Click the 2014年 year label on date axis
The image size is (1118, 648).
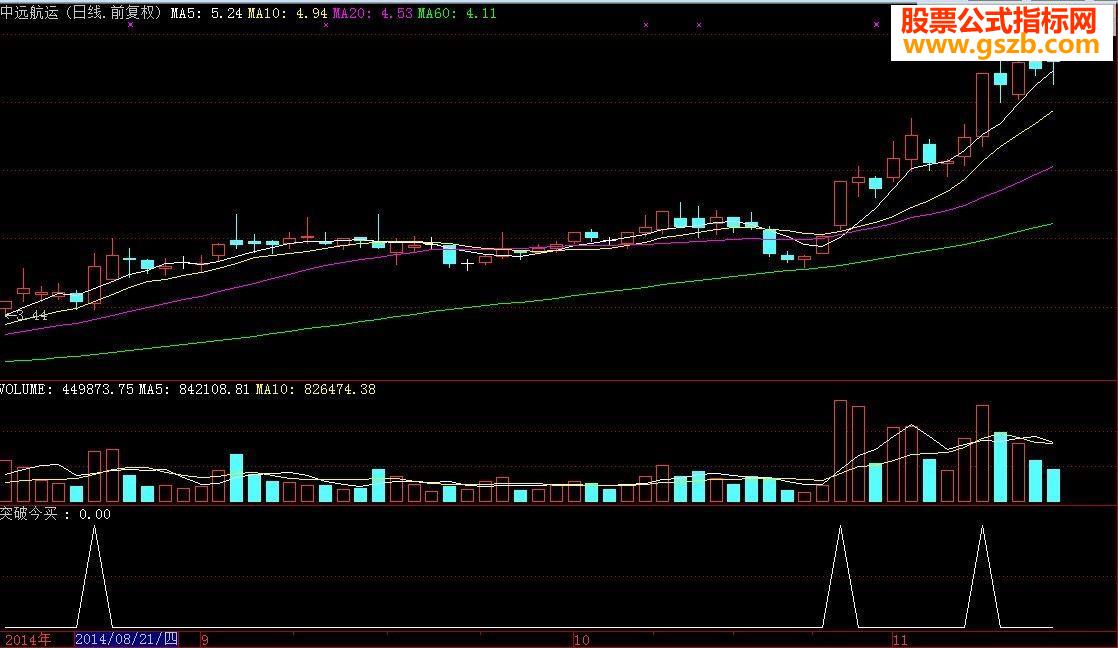pos(28,639)
